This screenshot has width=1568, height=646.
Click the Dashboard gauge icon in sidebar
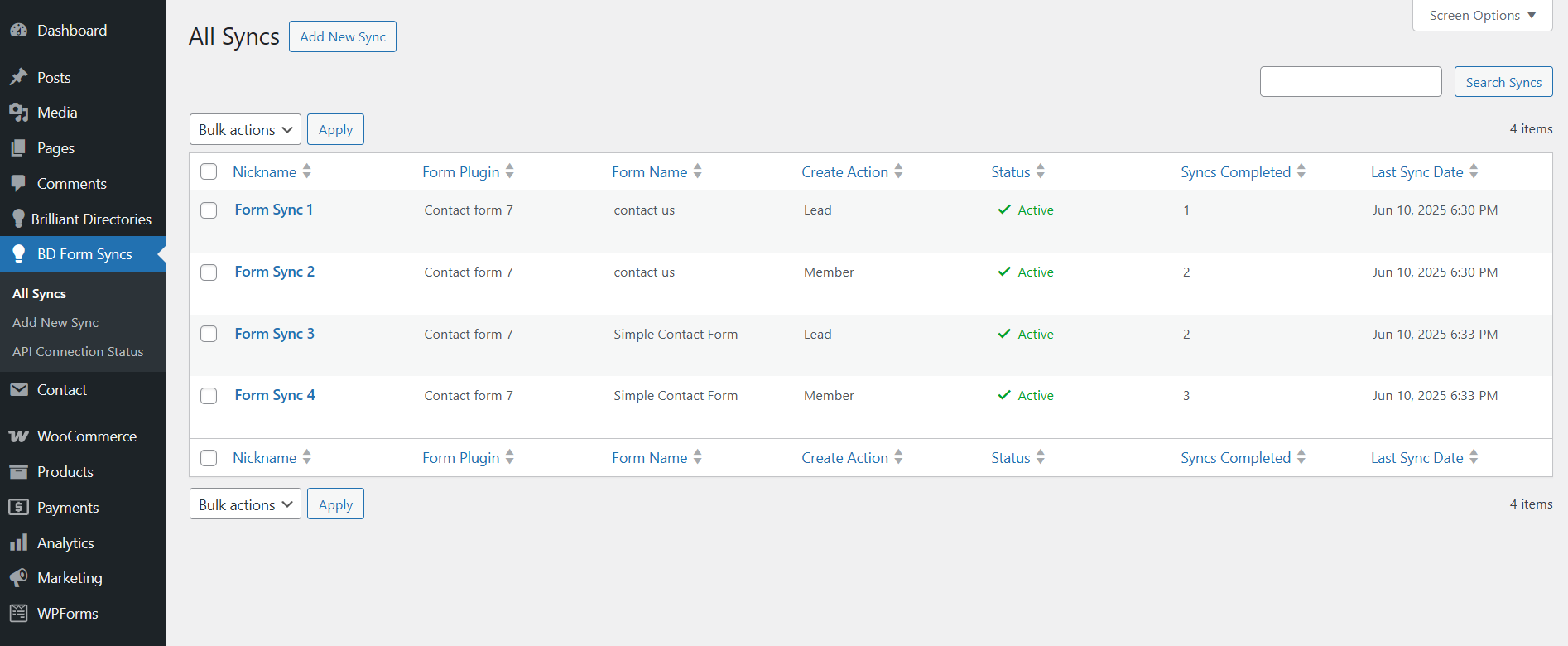tap(18, 31)
